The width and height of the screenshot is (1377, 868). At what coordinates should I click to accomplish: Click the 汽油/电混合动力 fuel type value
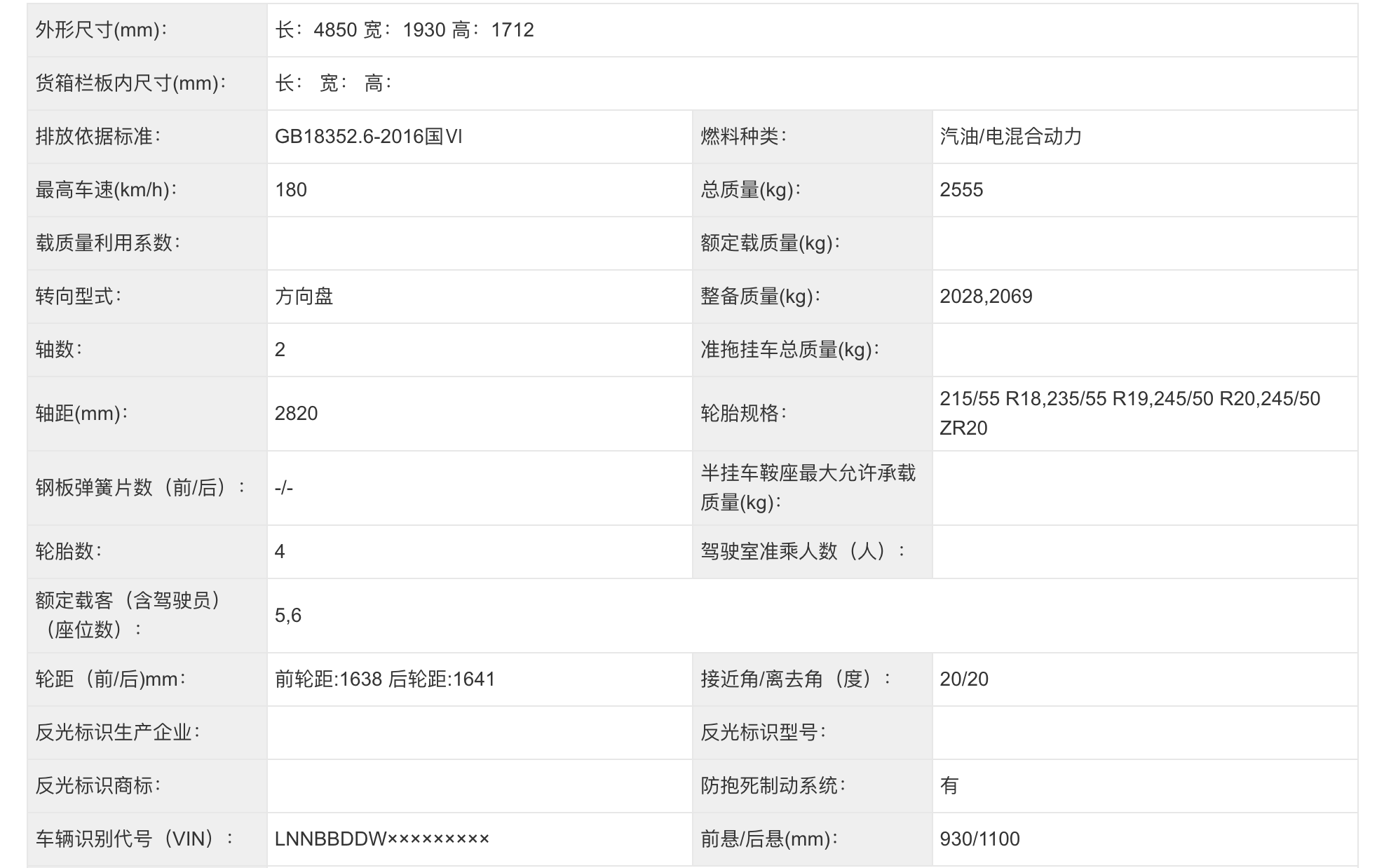(x=1011, y=137)
